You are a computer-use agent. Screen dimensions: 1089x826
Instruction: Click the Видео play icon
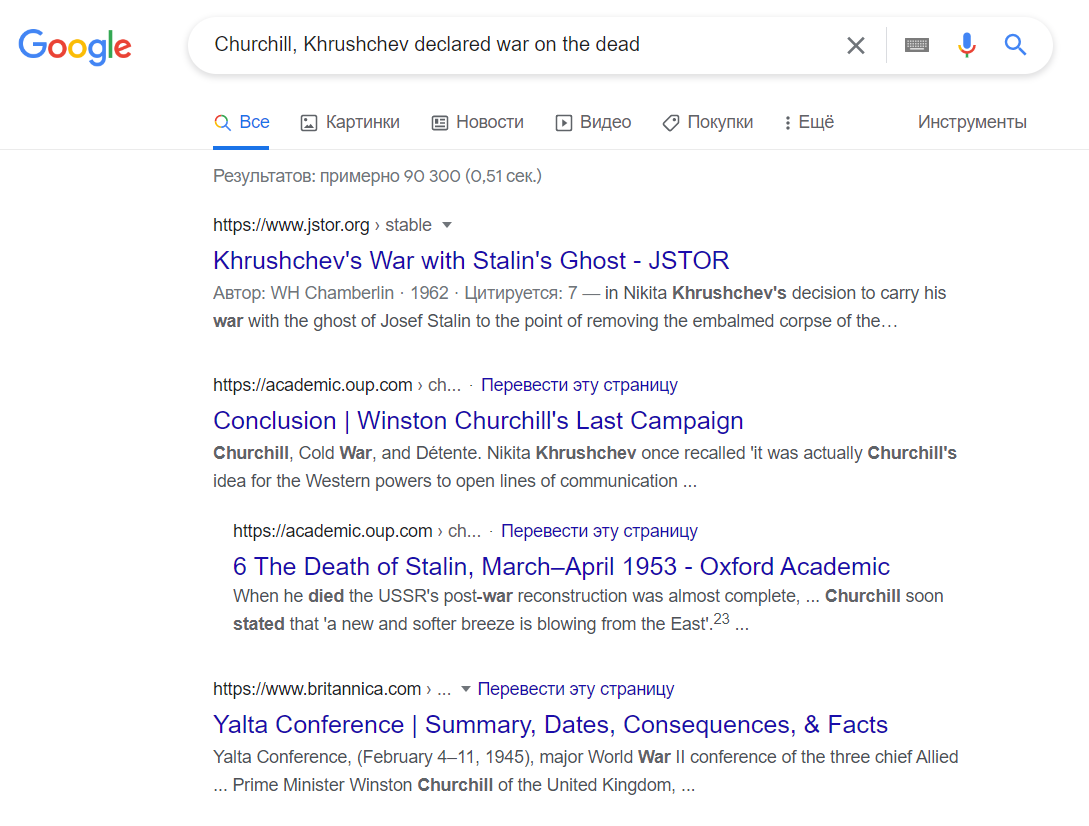[563, 123]
